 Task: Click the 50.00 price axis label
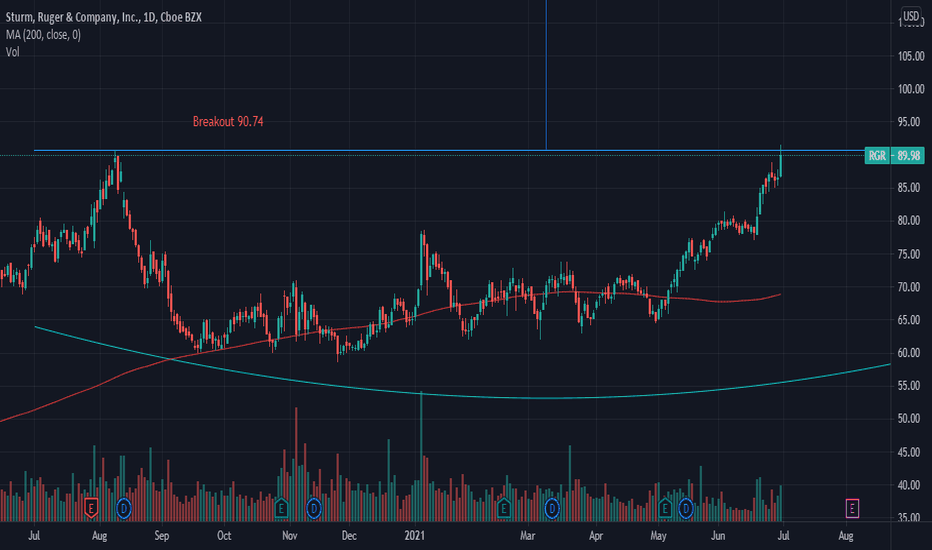coord(911,419)
